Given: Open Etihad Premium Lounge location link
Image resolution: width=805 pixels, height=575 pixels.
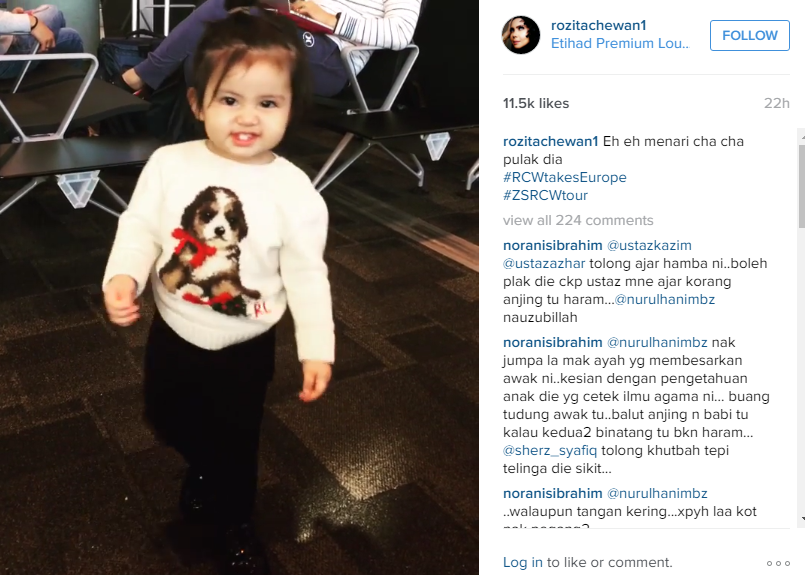Looking at the screenshot, I should click(620, 43).
